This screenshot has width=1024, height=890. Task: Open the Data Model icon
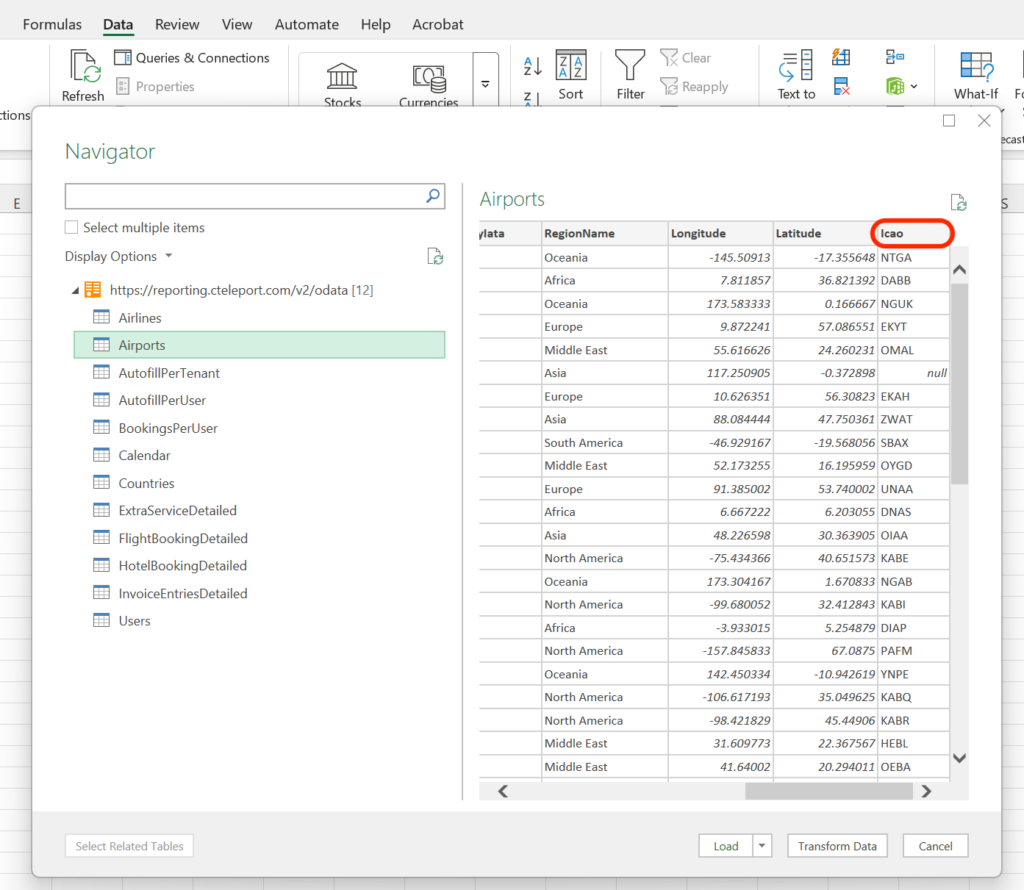tap(895, 86)
